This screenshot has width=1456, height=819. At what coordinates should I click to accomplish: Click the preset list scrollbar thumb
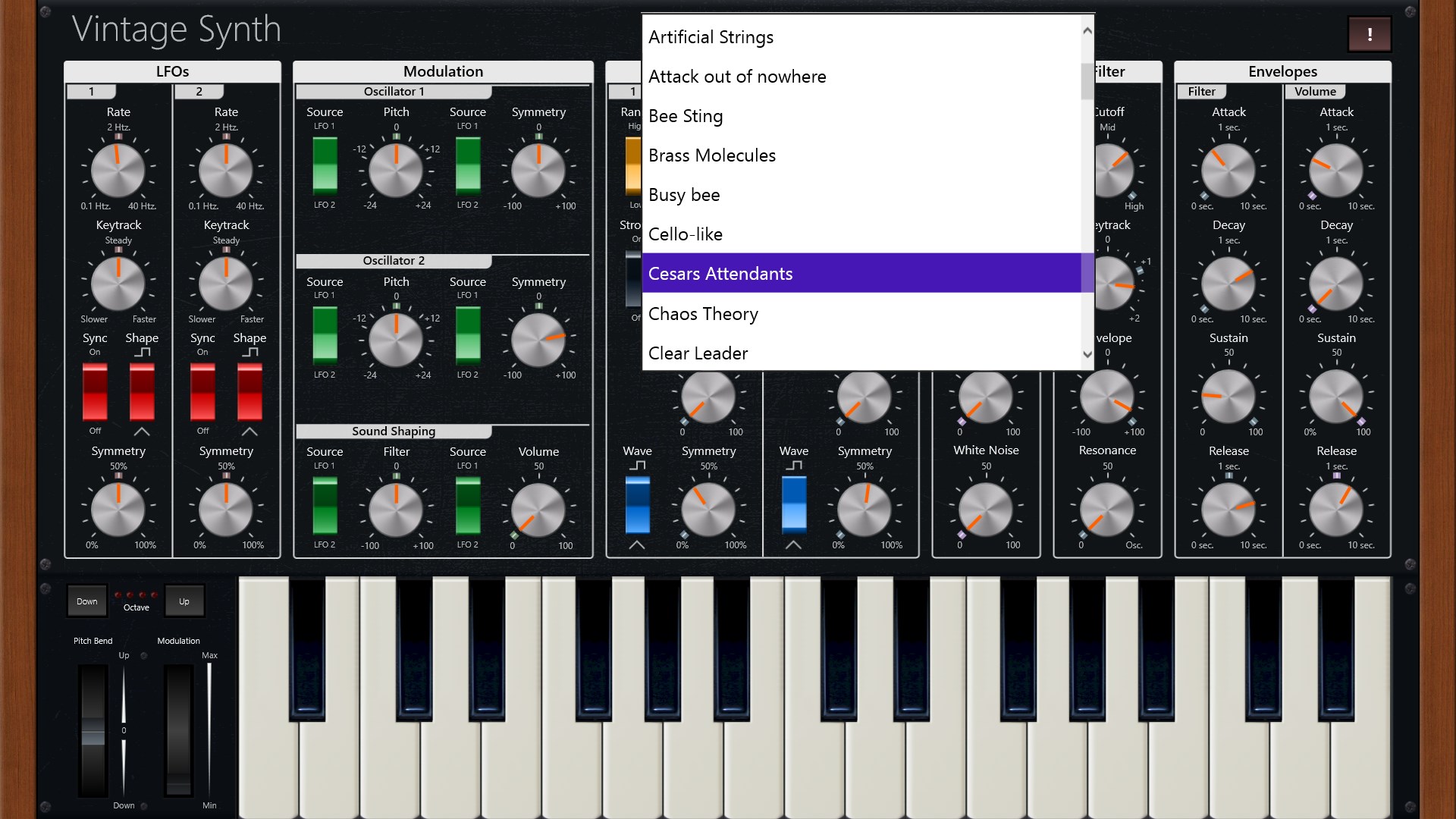tap(1087, 81)
